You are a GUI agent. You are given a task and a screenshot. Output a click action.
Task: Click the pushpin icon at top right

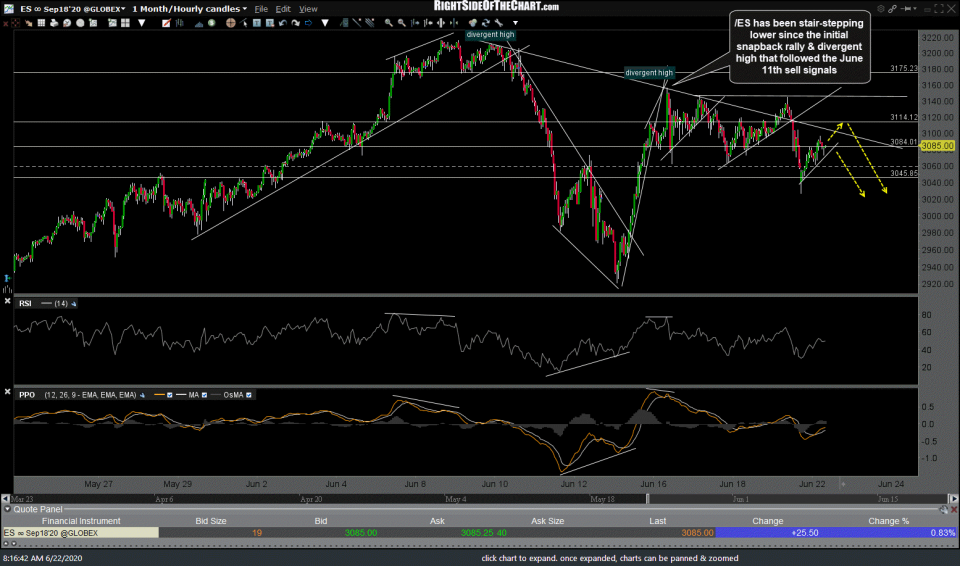[906, 9]
